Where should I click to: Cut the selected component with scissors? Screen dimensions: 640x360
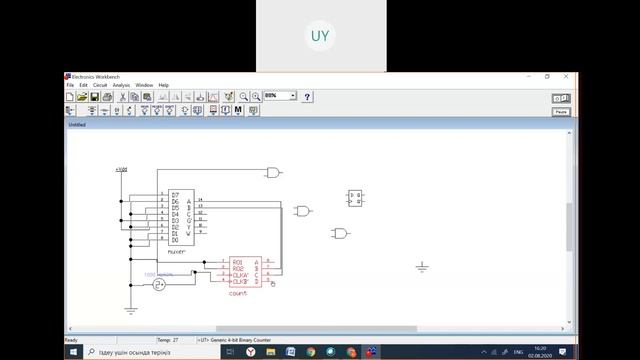[122, 97]
